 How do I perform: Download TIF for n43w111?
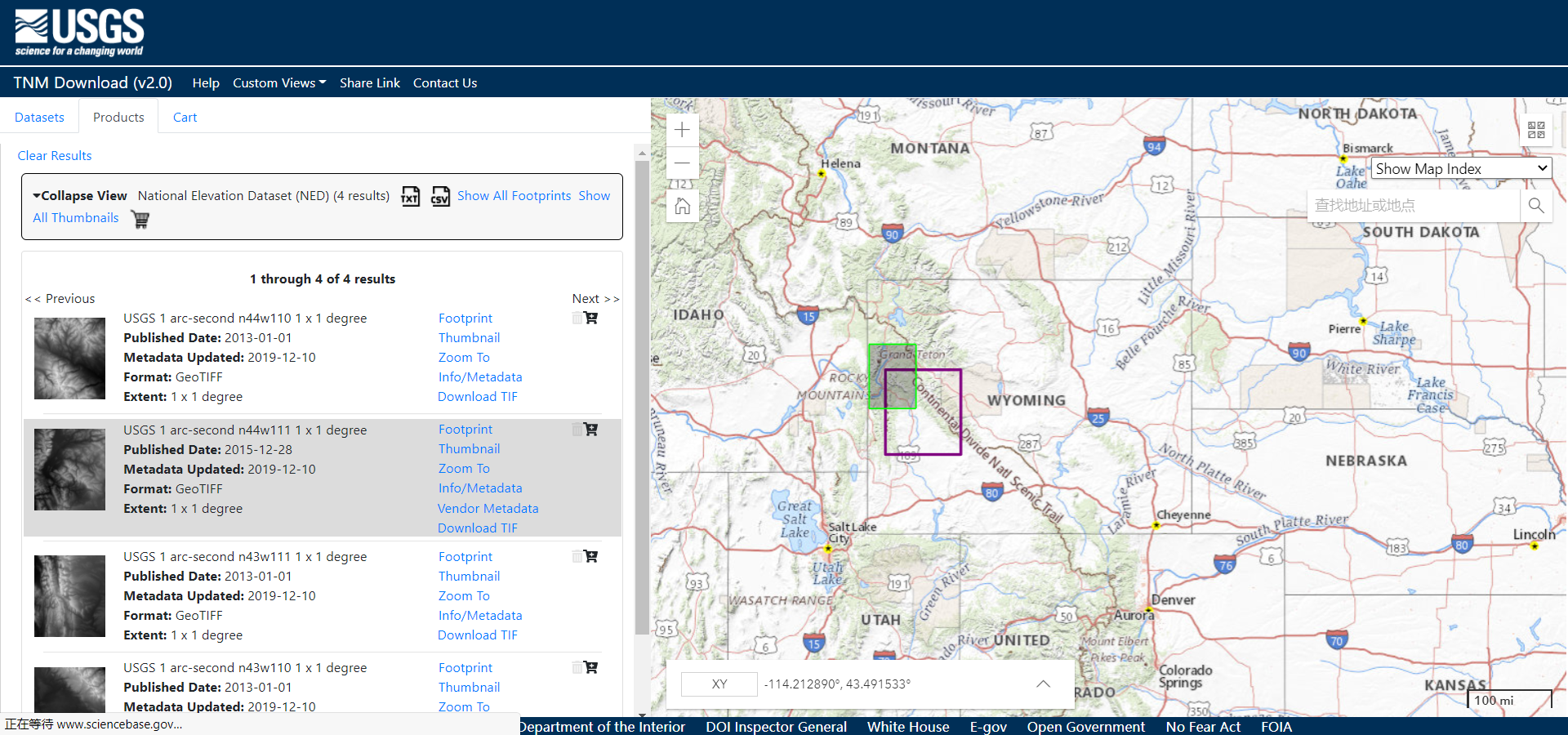(x=478, y=635)
